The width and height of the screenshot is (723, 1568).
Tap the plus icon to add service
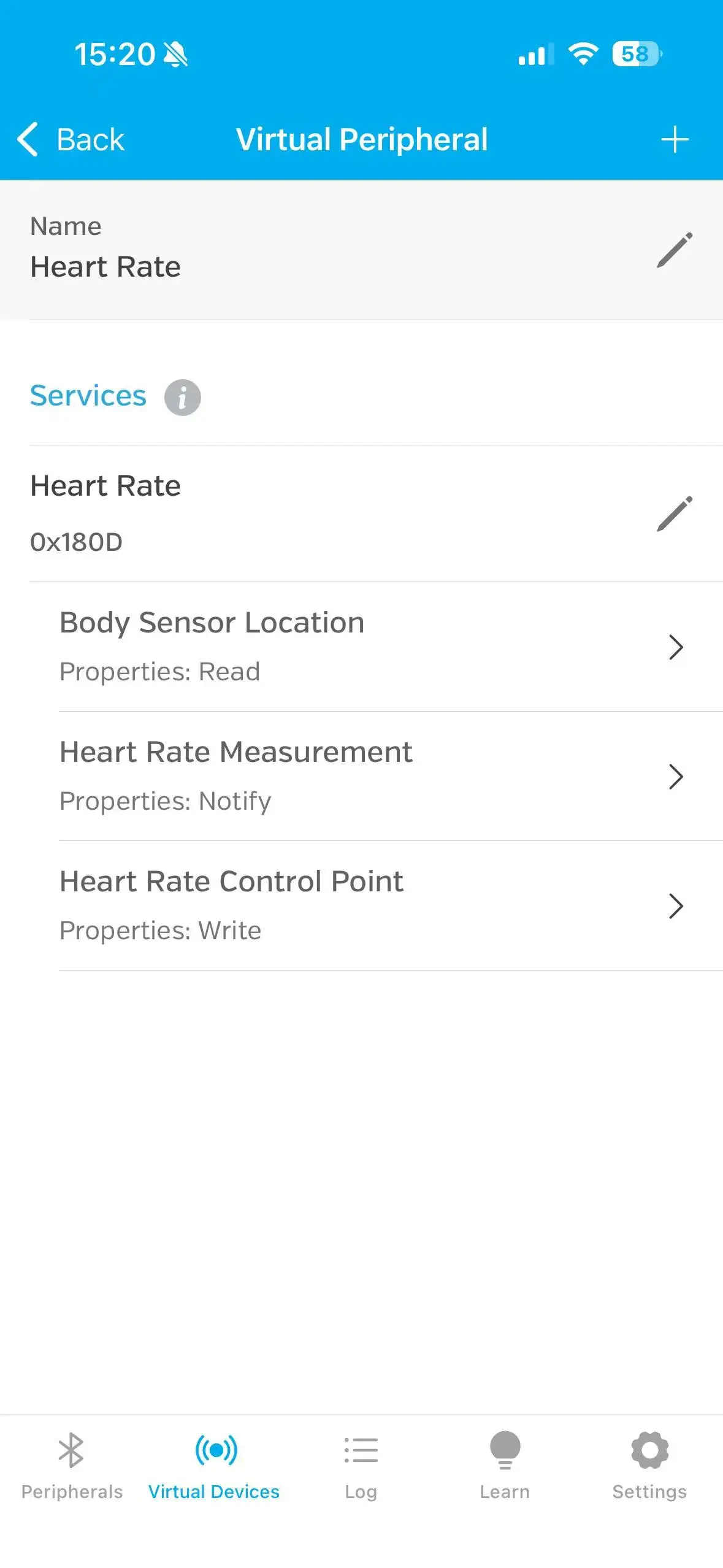point(675,140)
